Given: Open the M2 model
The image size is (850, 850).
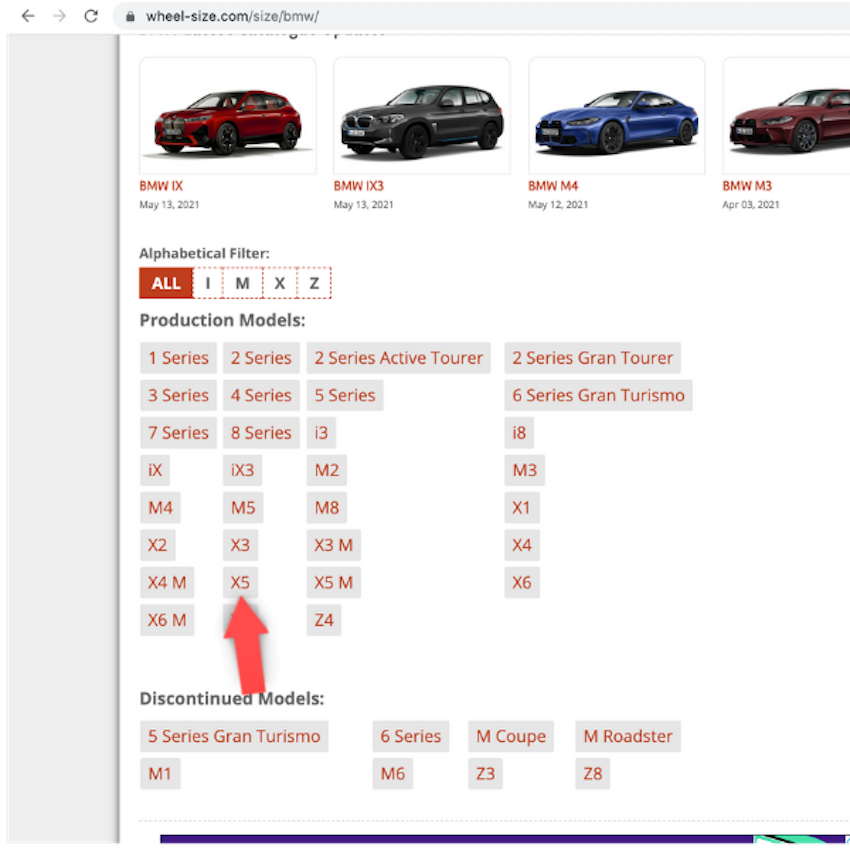Looking at the screenshot, I should click(x=327, y=470).
